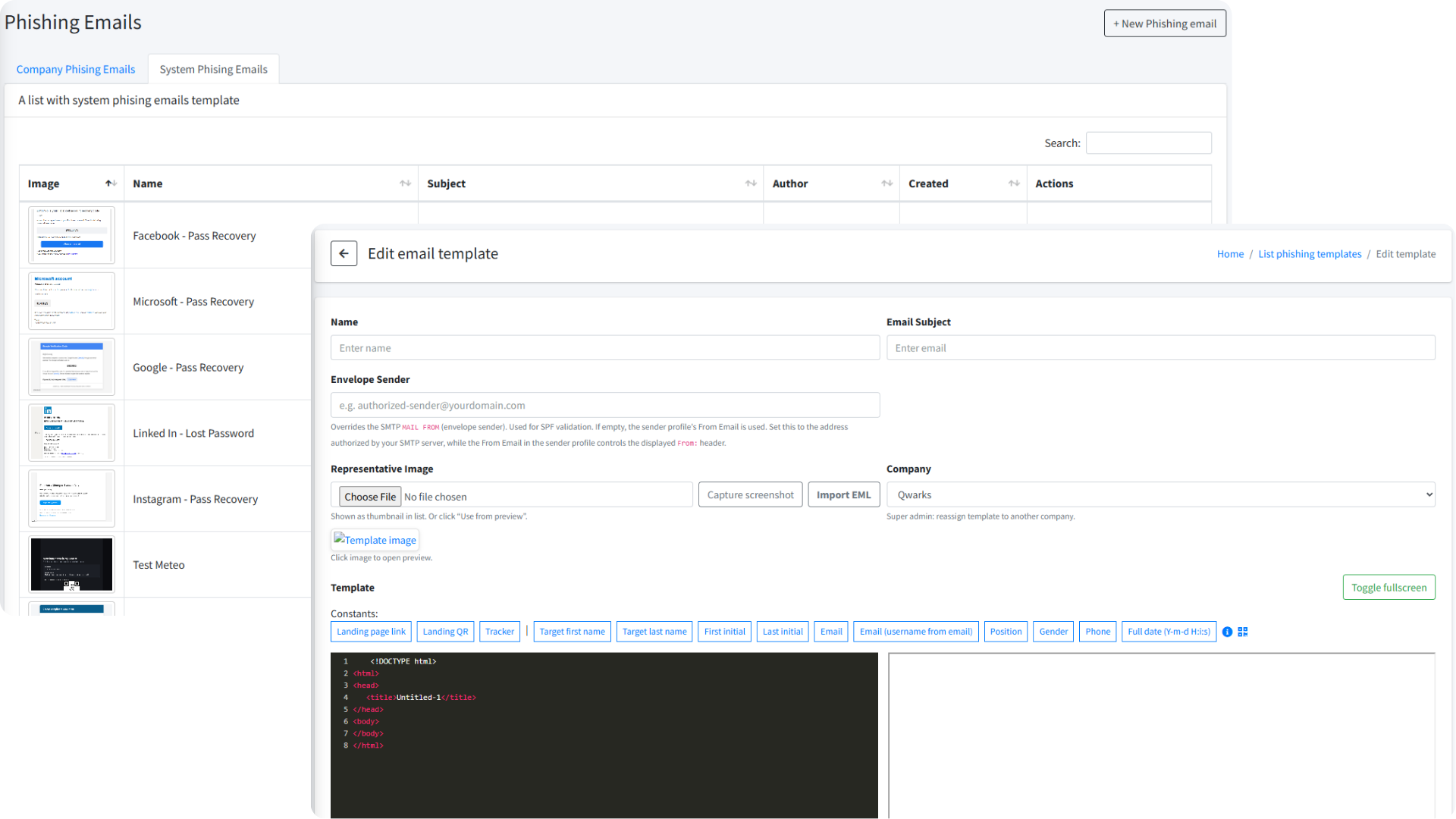Click the blue info icon beside constants

point(1227,632)
